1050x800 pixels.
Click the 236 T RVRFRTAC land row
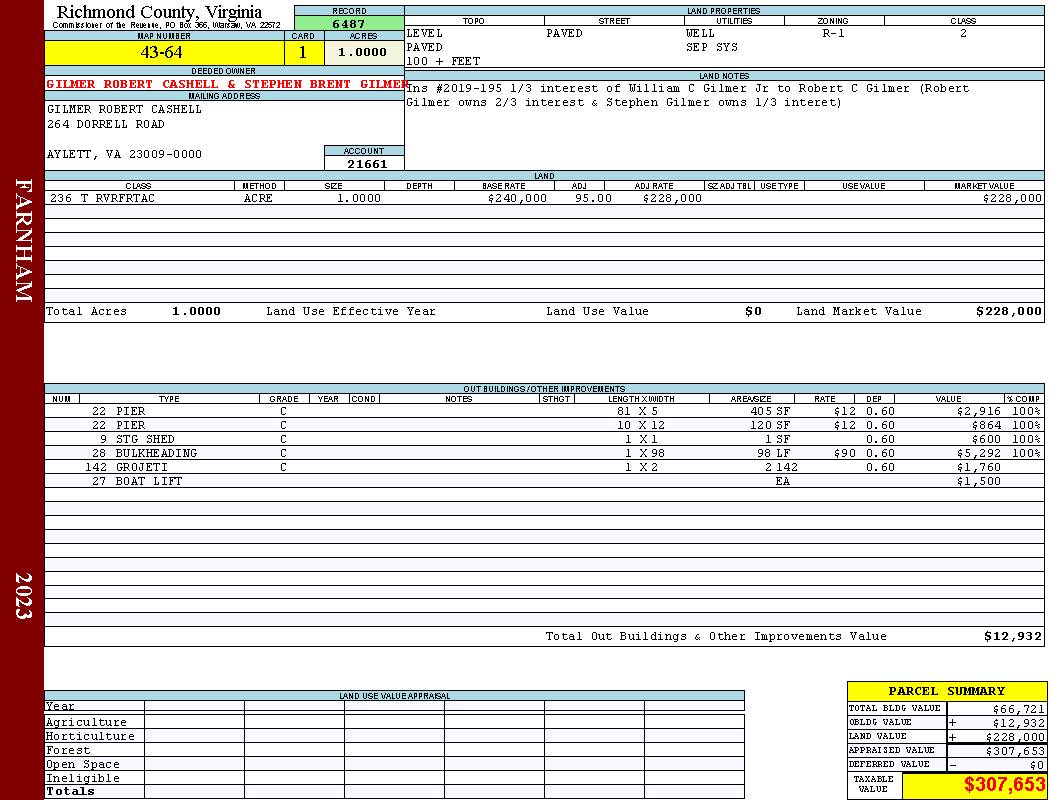(x=544, y=198)
